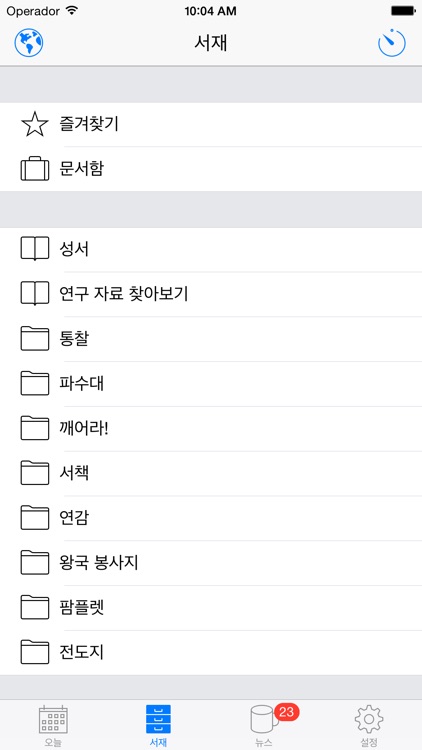This screenshot has width=422, height=750.
Task: Tap the folder icon beside 통찰
Action: [x=35, y=339]
